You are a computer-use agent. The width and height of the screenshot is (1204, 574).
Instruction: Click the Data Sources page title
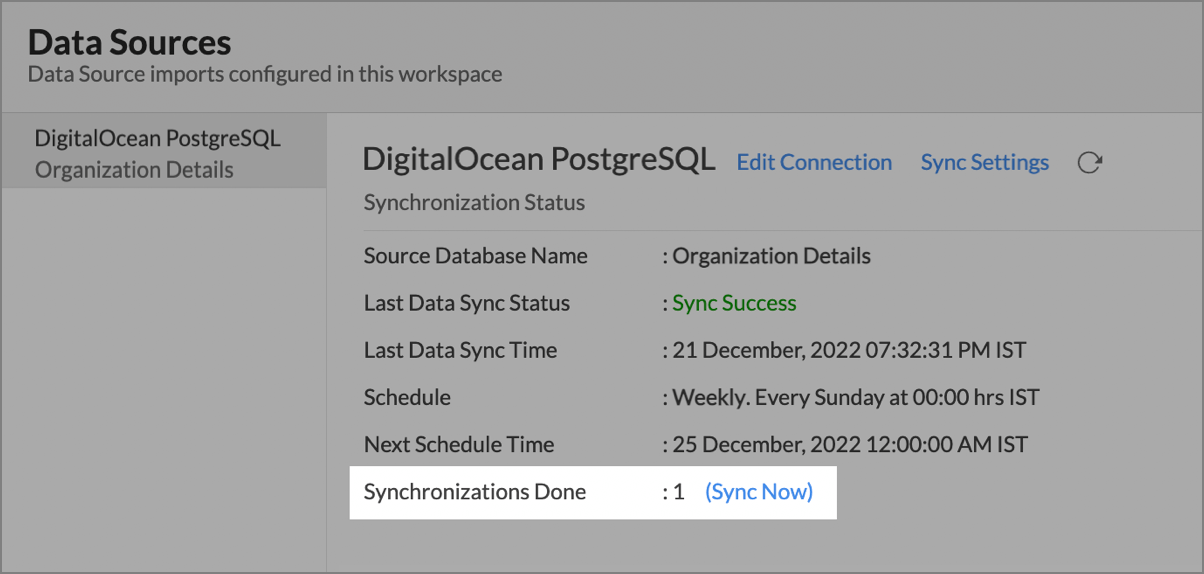(130, 43)
